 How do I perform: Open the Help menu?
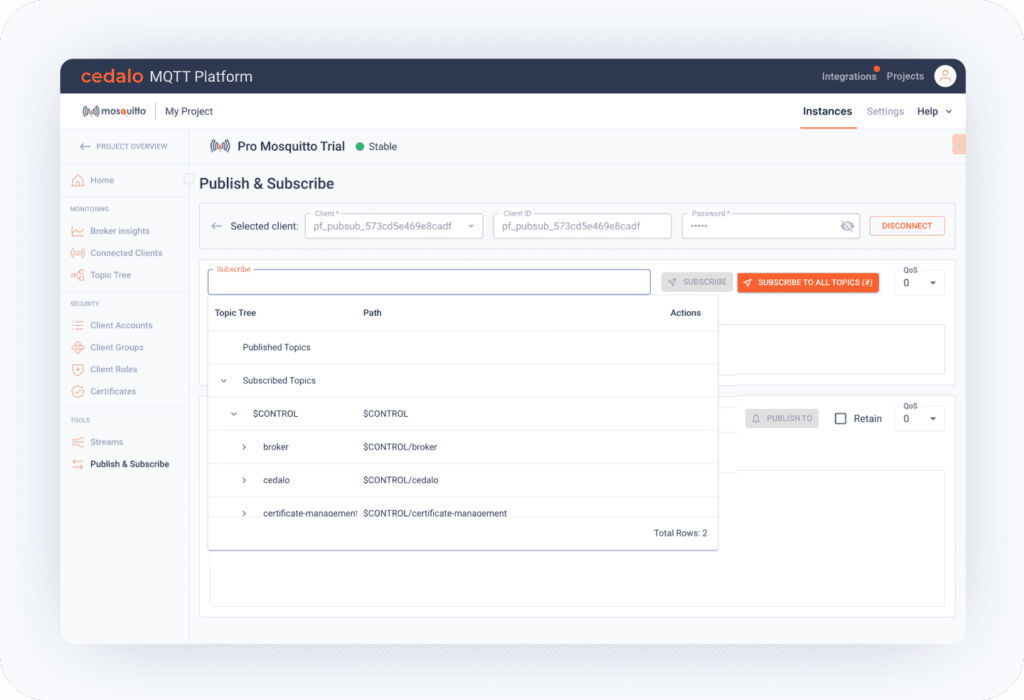tap(934, 112)
